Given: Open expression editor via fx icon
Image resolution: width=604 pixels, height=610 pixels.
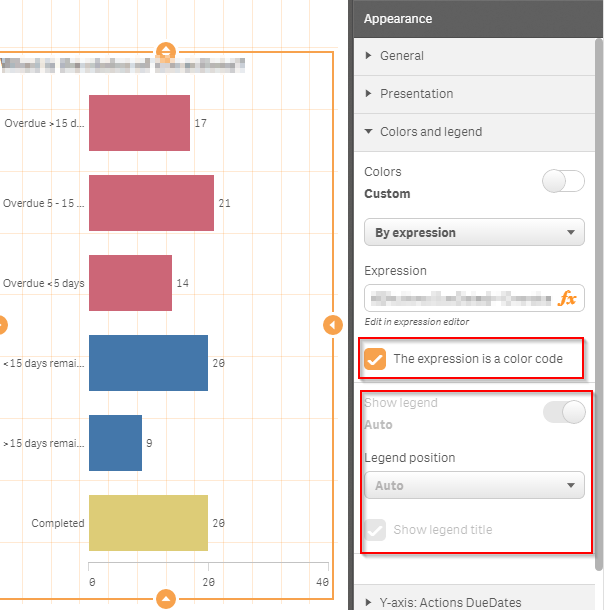Looking at the screenshot, I should (x=567, y=298).
